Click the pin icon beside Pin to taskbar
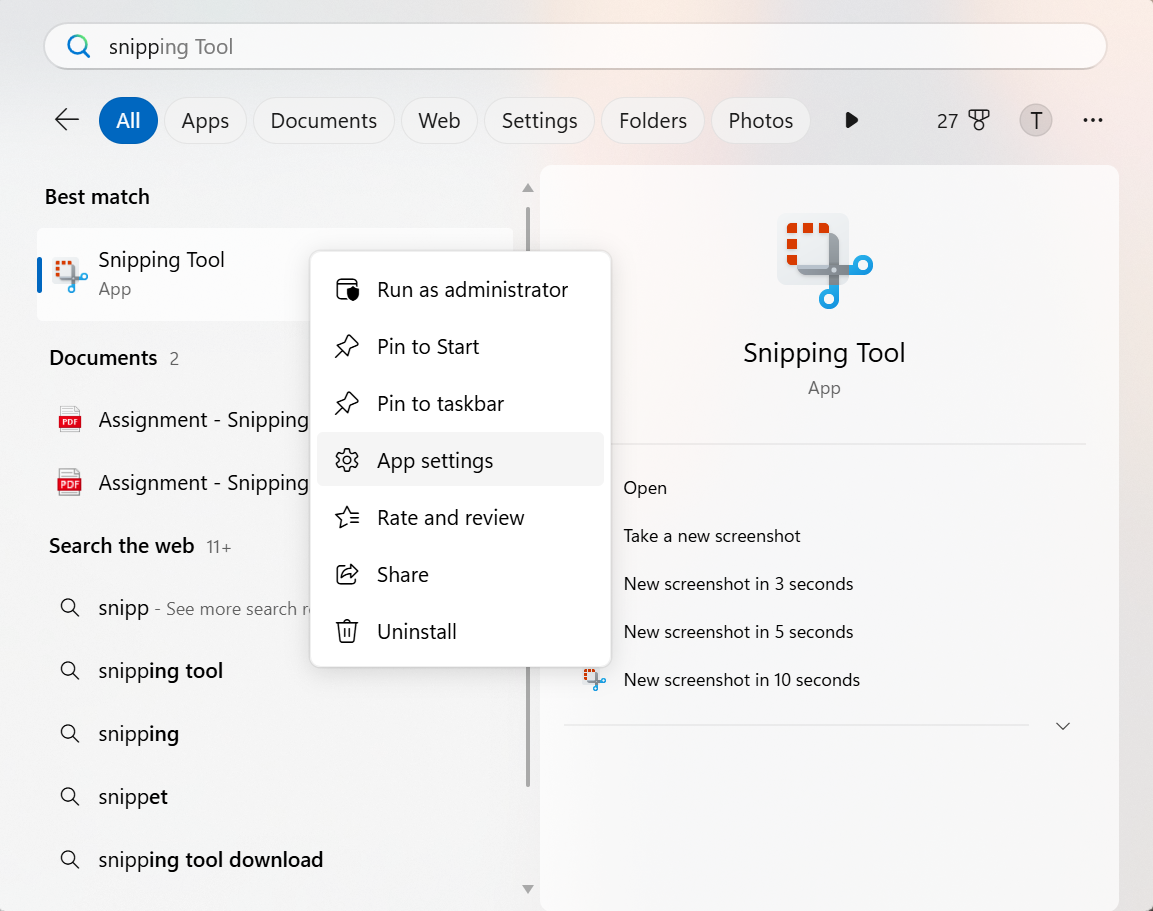The width and height of the screenshot is (1153, 911). click(347, 404)
